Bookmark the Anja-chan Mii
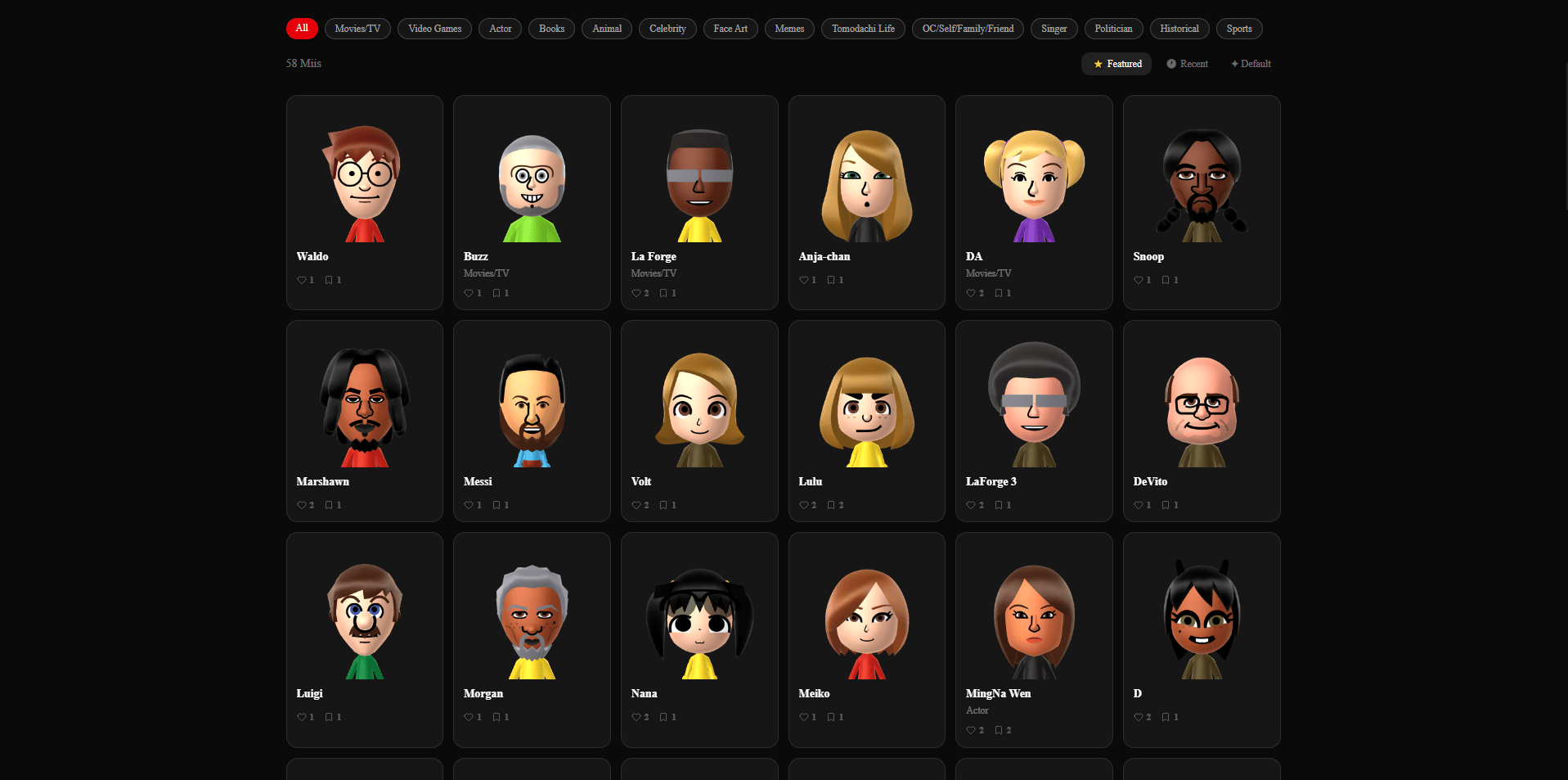The width and height of the screenshot is (1568, 780). [x=831, y=280]
